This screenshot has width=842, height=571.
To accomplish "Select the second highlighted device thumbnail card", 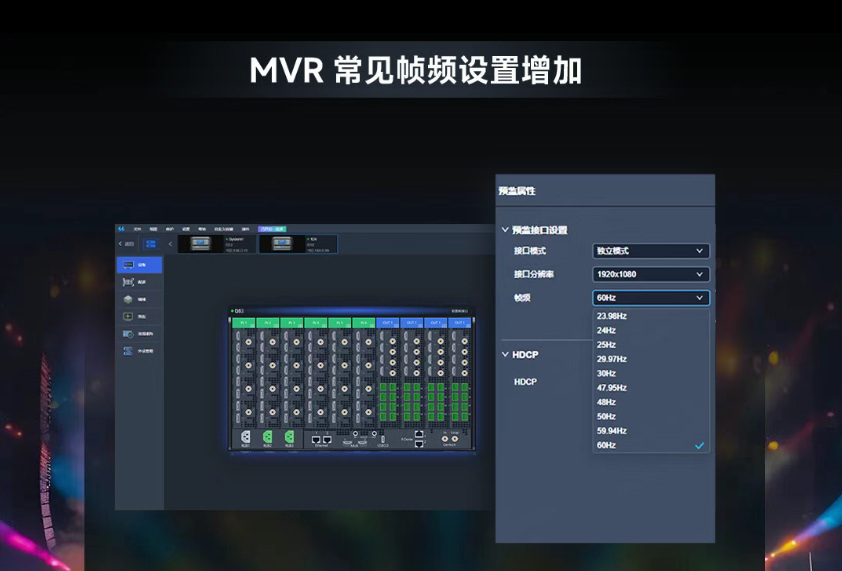I will point(298,244).
